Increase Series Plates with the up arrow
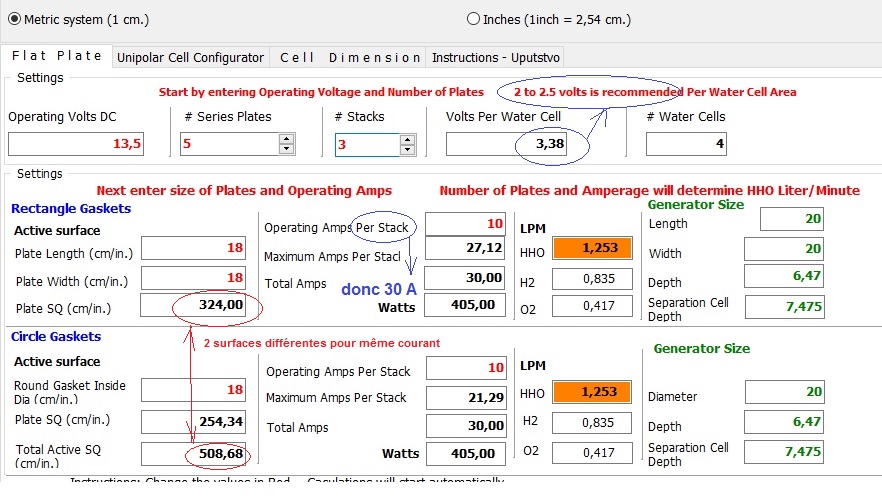This screenshot has height=496, width=882. [286, 139]
